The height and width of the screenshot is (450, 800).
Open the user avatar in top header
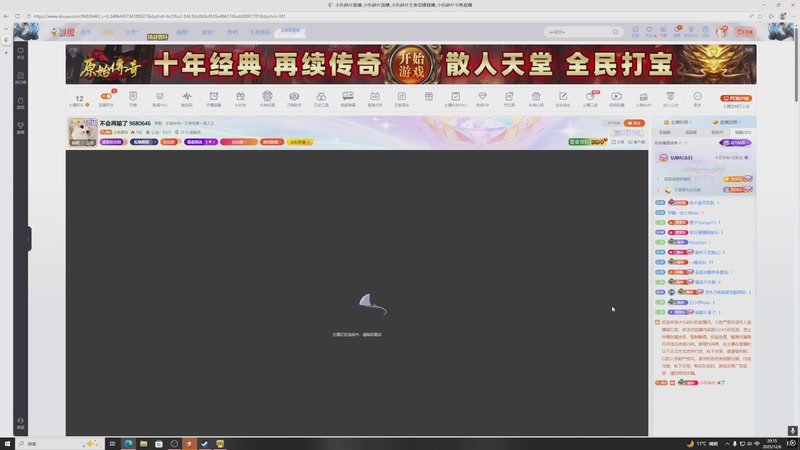tap(721, 32)
